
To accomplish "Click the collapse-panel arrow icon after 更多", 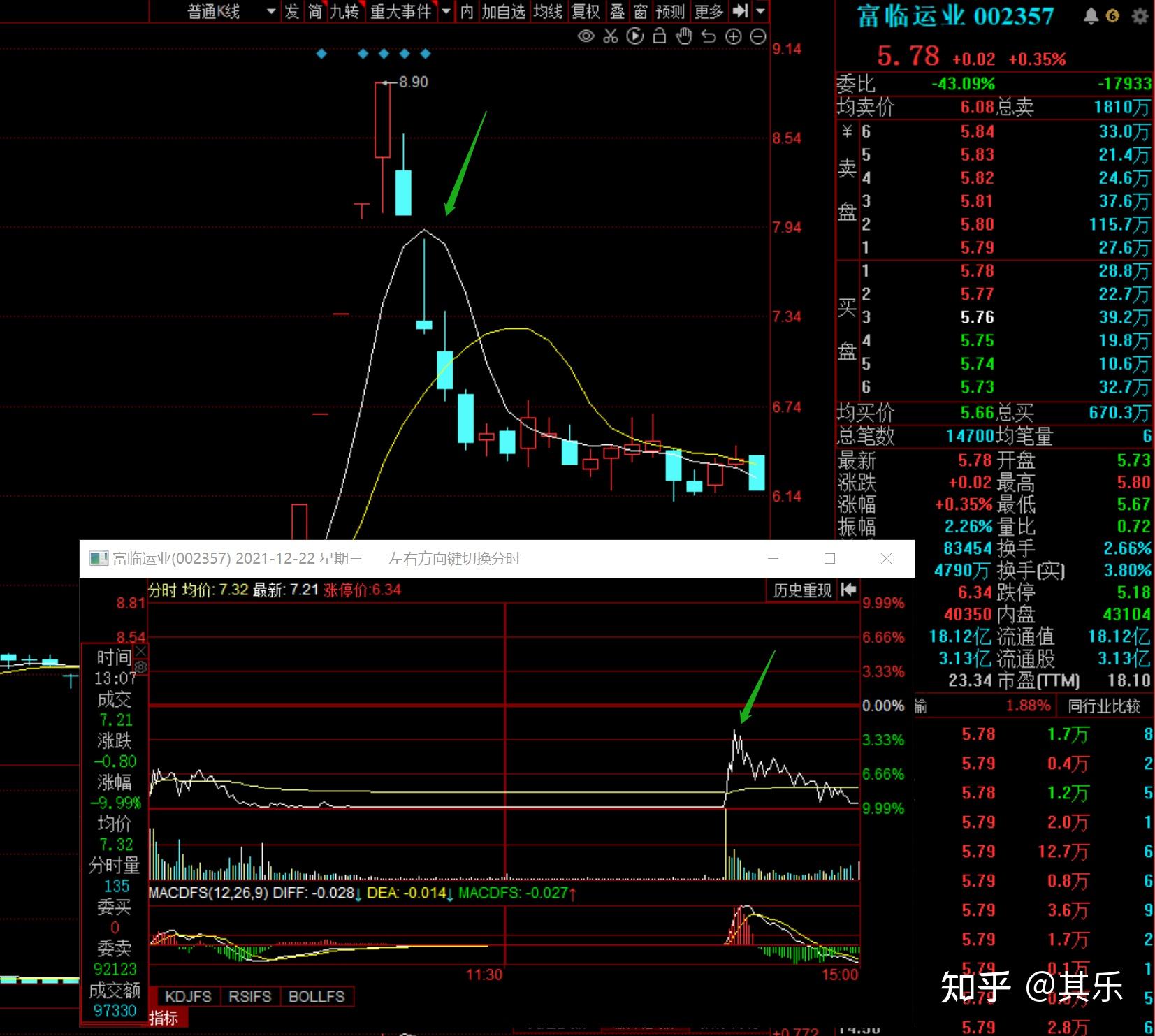I will [x=741, y=10].
